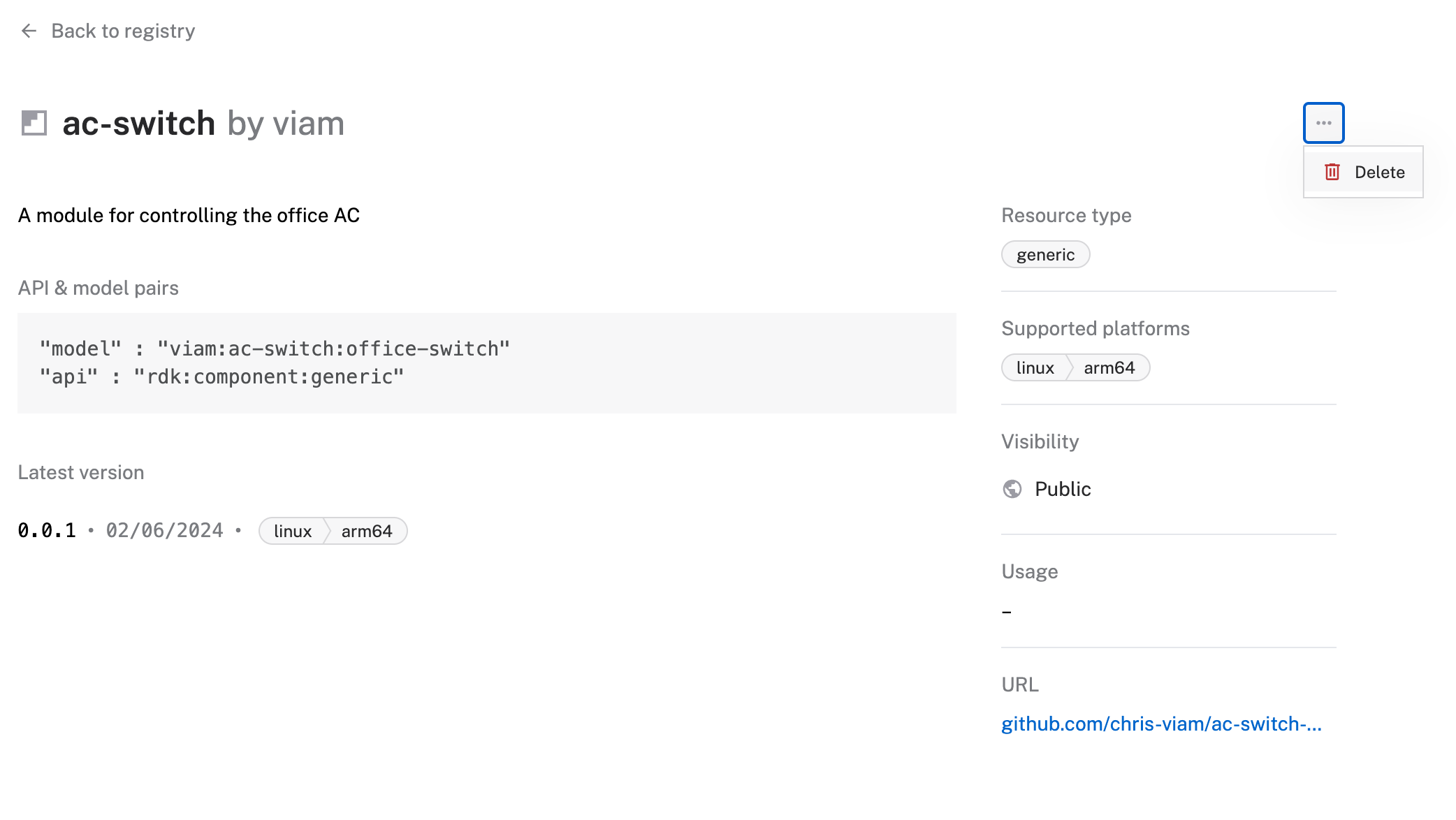This screenshot has height=820, width=1456.
Task: Click the model line in code block
Action: (x=275, y=349)
